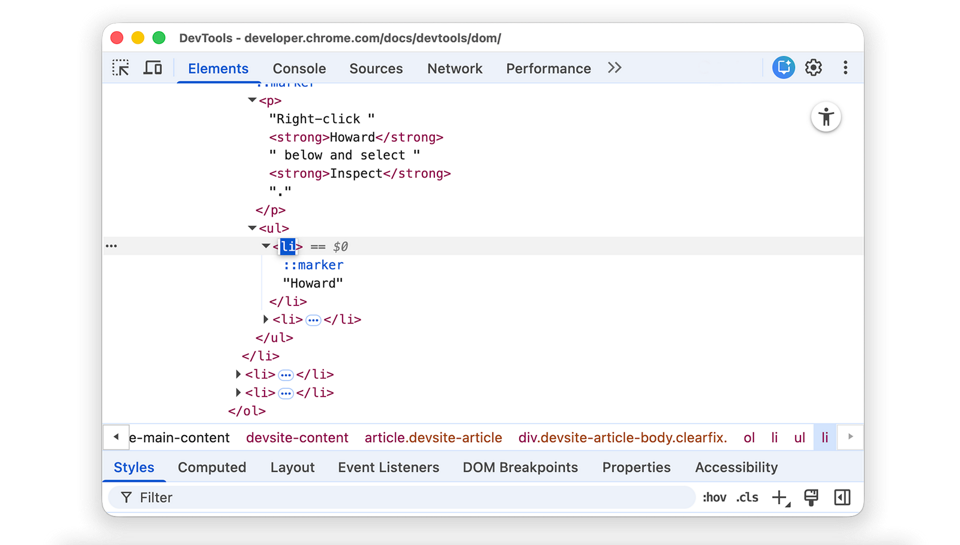Open the AI assistance button
The width and height of the screenshot is (960, 545).
click(783, 67)
